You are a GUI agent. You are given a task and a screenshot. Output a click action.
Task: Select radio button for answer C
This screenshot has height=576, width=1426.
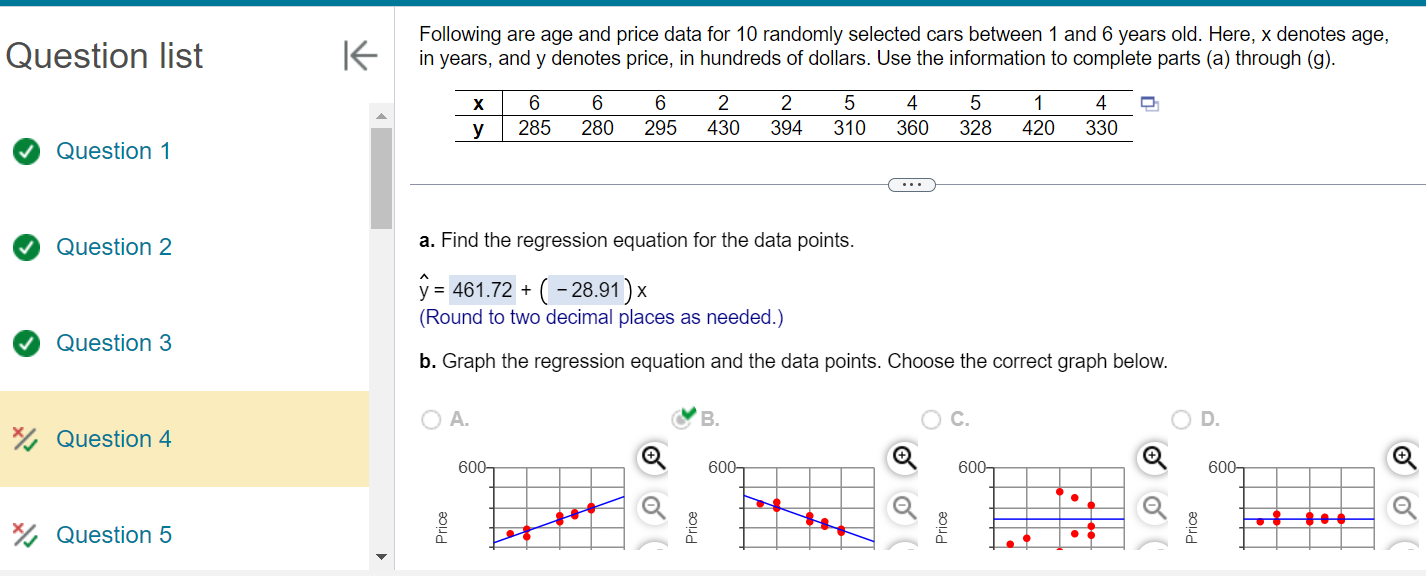coord(930,419)
